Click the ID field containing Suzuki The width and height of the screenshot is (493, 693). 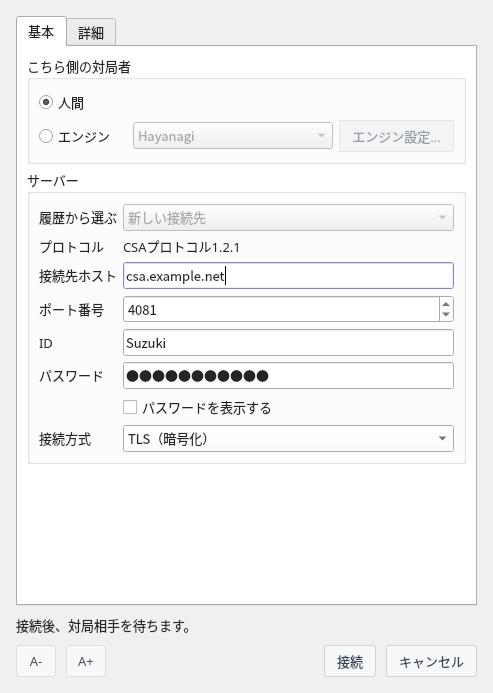pos(288,343)
